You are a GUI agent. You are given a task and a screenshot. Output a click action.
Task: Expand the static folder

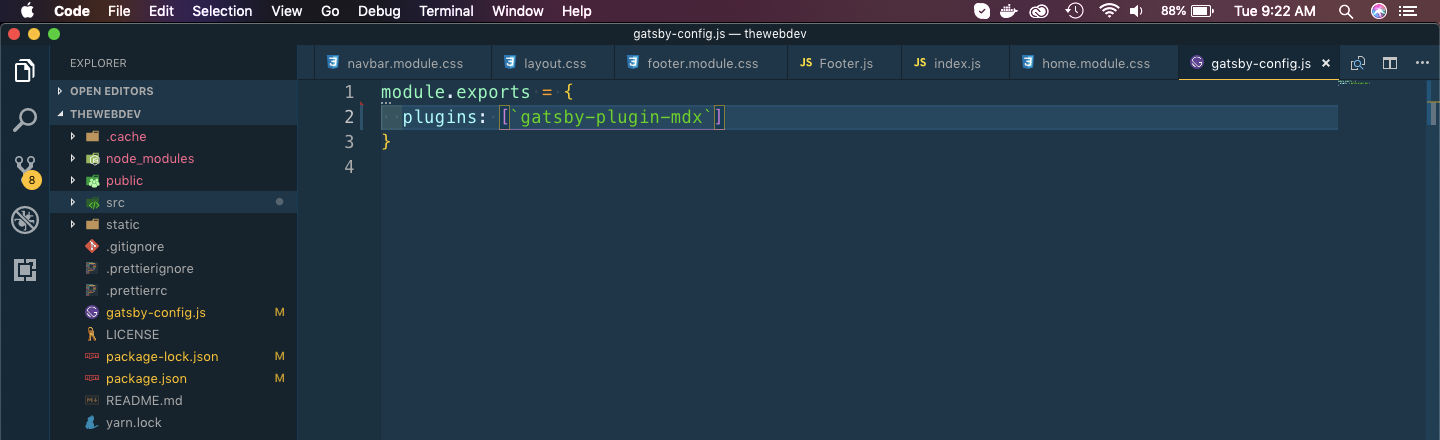73,224
